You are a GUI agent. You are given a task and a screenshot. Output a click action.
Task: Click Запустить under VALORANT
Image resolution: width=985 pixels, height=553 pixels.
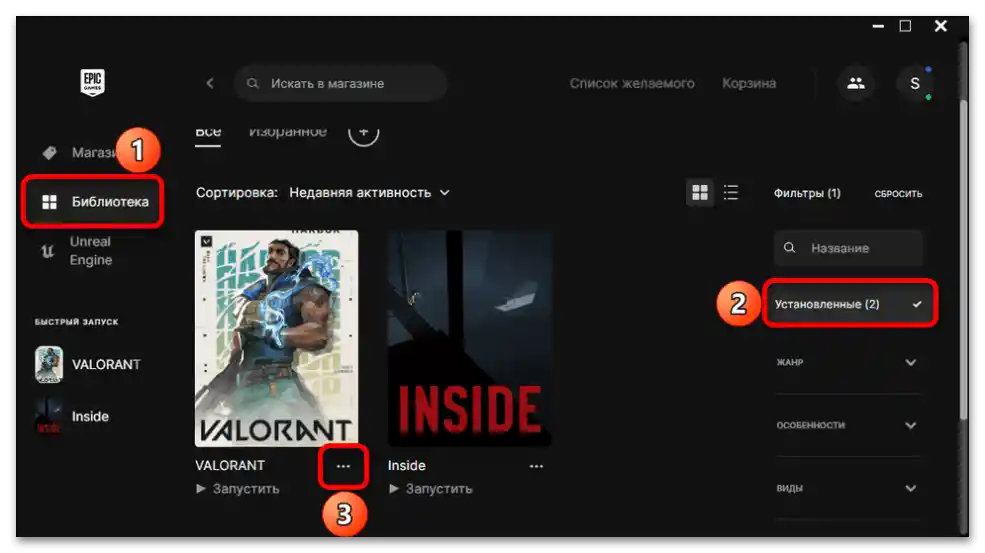237,488
